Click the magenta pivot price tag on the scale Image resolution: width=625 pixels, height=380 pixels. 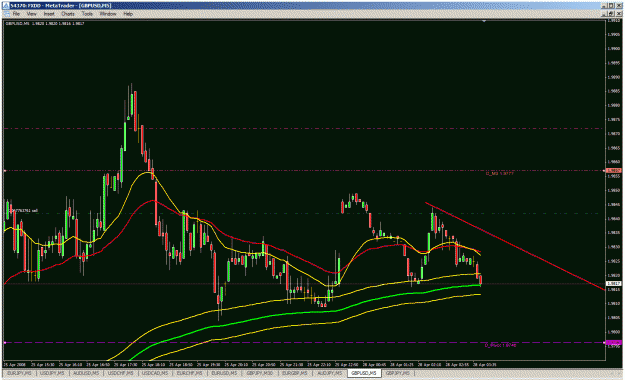(613, 343)
